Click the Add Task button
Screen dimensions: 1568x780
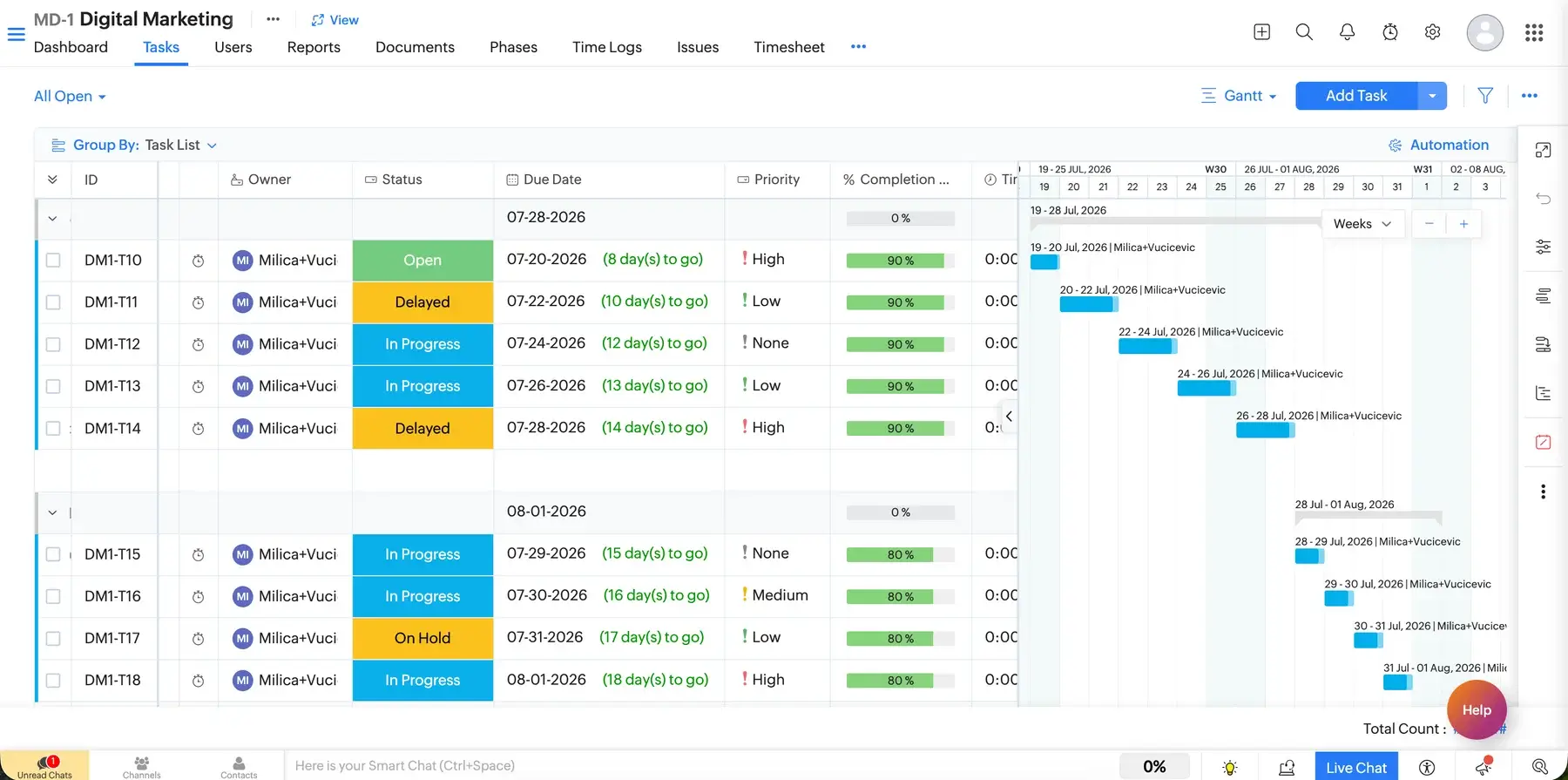pos(1356,96)
